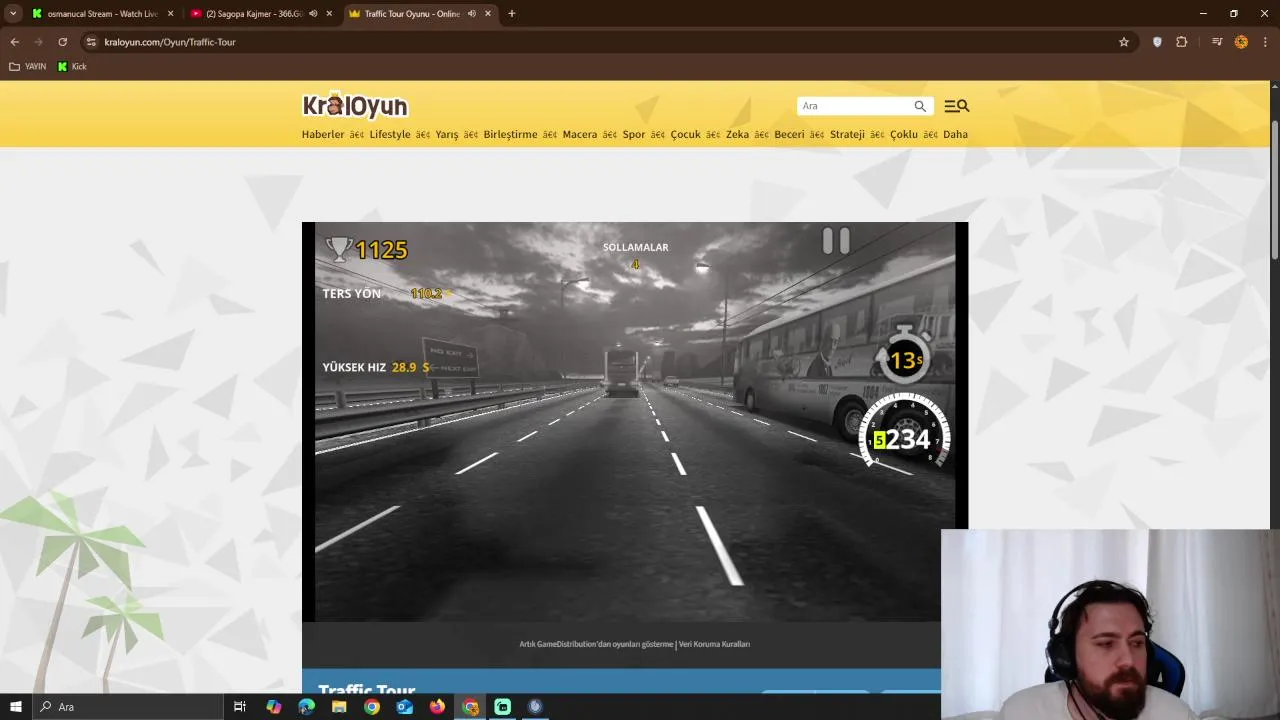Click the search magnifier icon in Ara box
The width and height of the screenshot is (1280, 720).
[x=920, y=106]
